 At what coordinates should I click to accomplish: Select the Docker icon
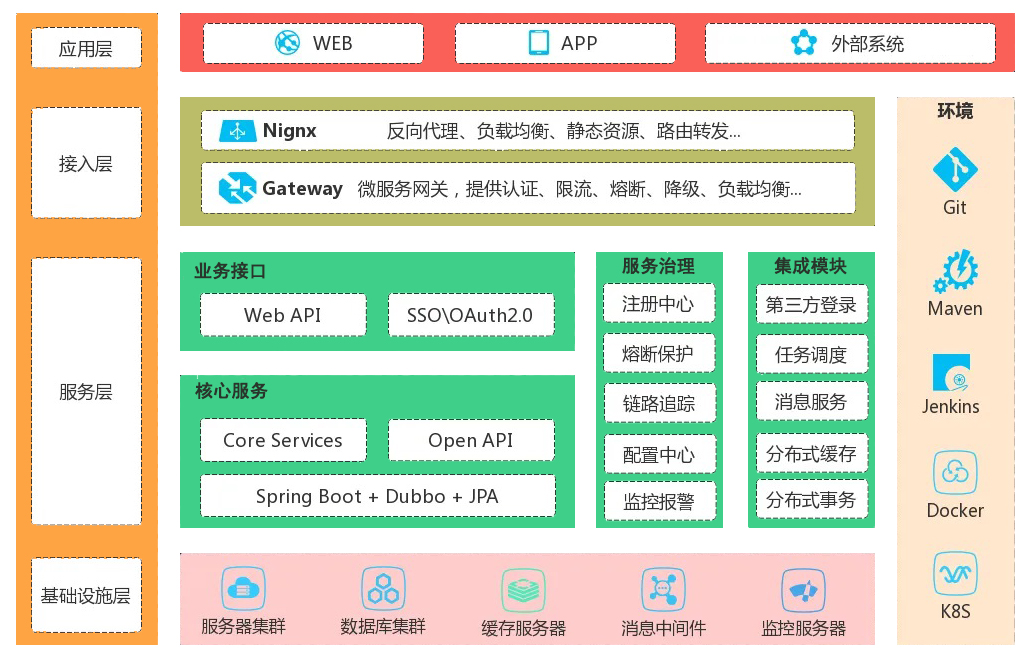(x=955, y=473)
